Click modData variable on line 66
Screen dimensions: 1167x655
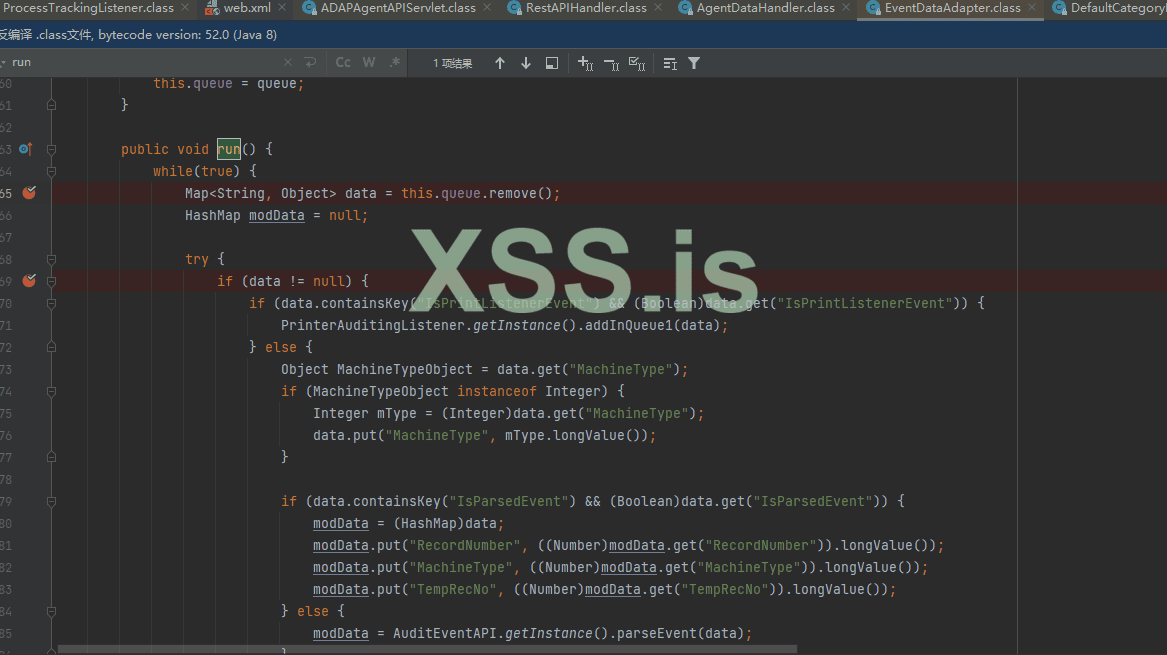tap(277, 215)
